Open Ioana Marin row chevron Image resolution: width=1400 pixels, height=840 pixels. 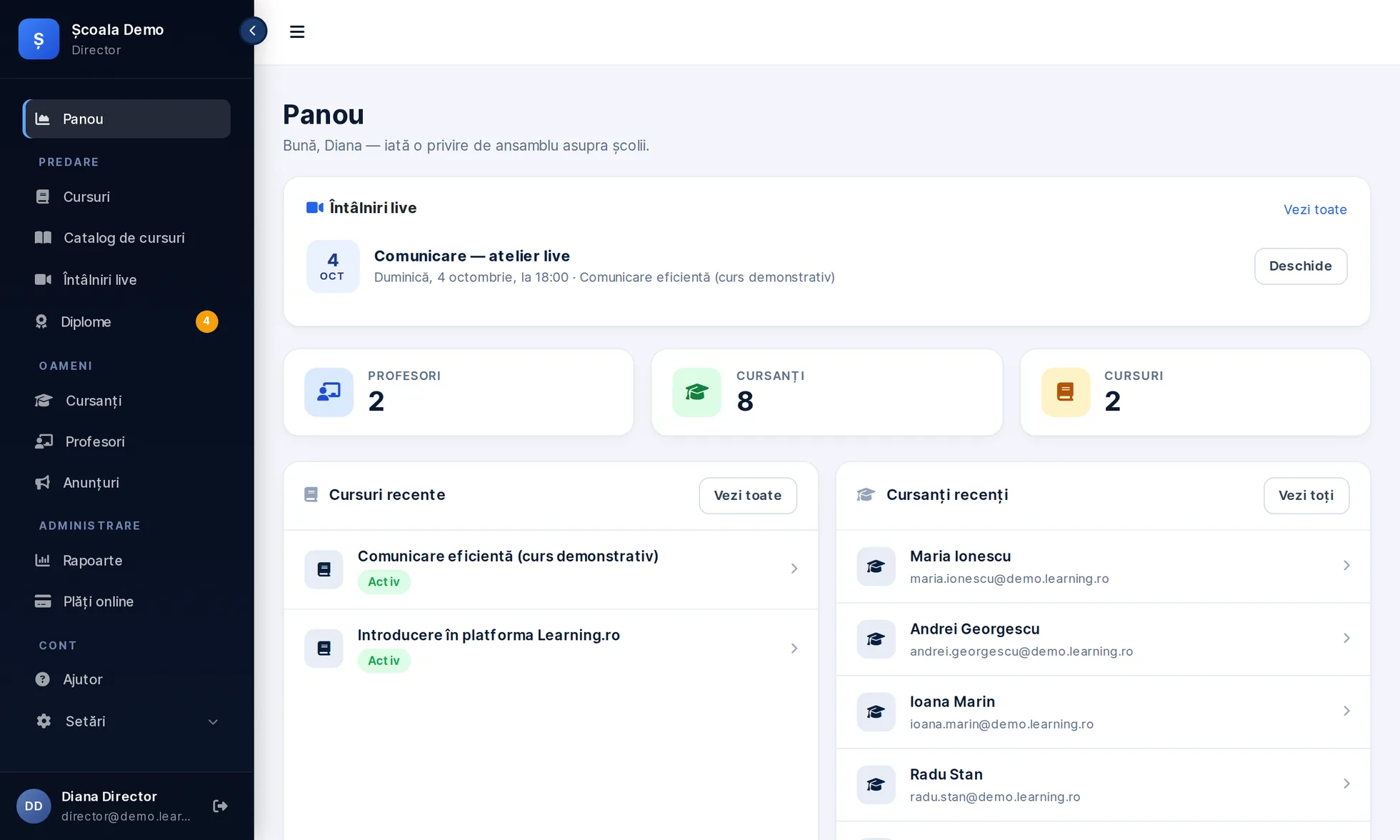point(1346,711)
